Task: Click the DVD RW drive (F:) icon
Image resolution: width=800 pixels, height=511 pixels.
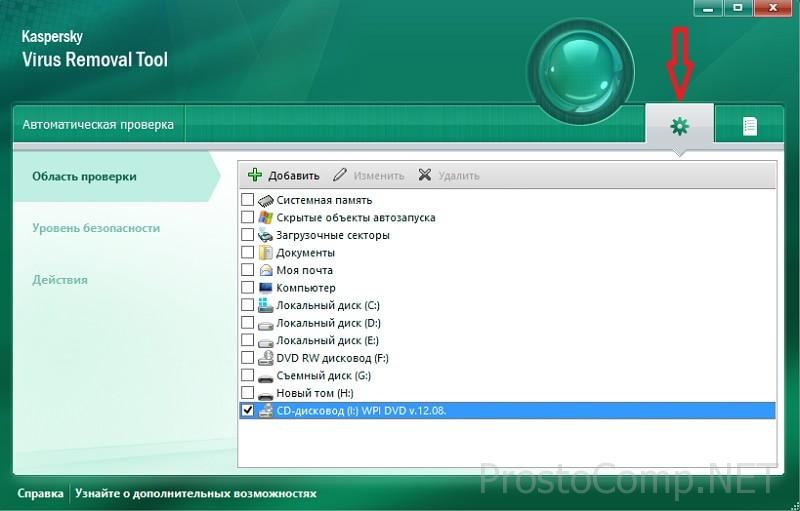Action: (x=266, y=358)
